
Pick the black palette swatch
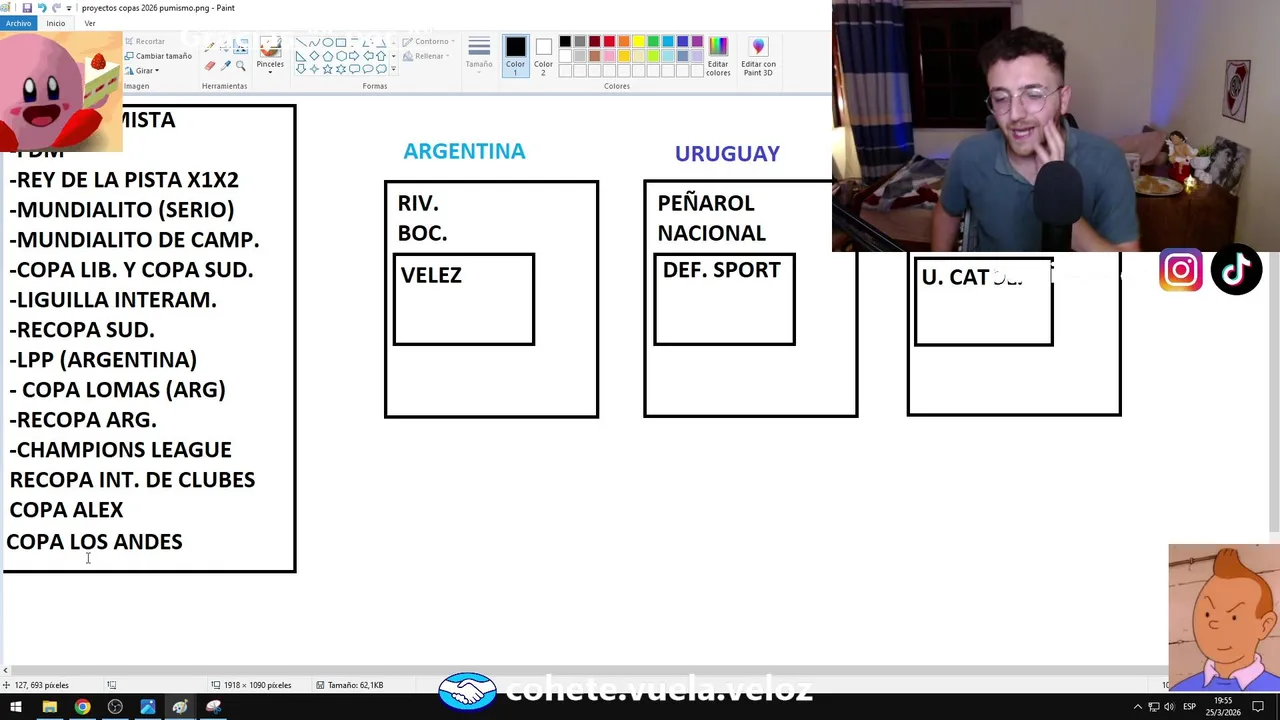565,41
